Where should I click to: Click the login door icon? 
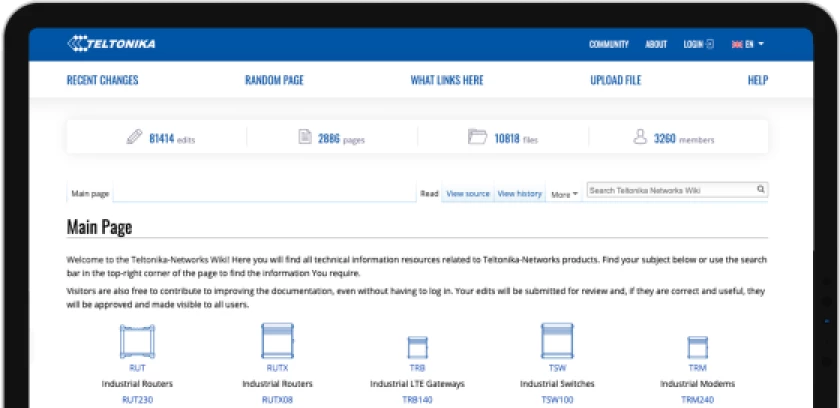(x=710, y=44)
